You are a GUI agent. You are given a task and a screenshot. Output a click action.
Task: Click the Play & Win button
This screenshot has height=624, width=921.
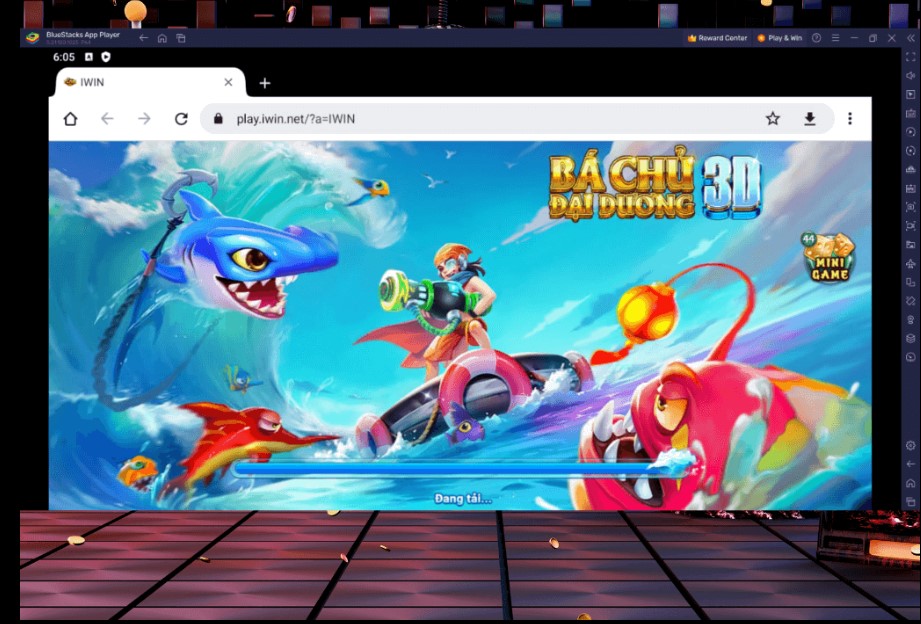[781, 37]
